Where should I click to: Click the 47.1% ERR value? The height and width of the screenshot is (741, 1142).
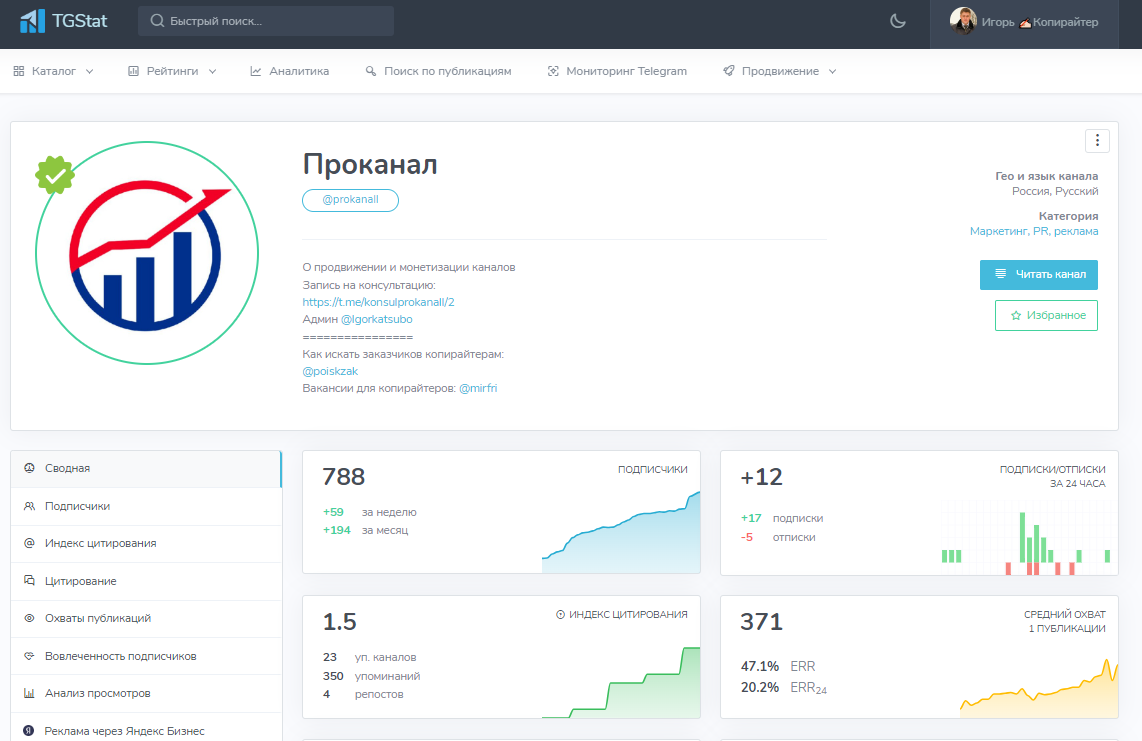coord(760,667)
